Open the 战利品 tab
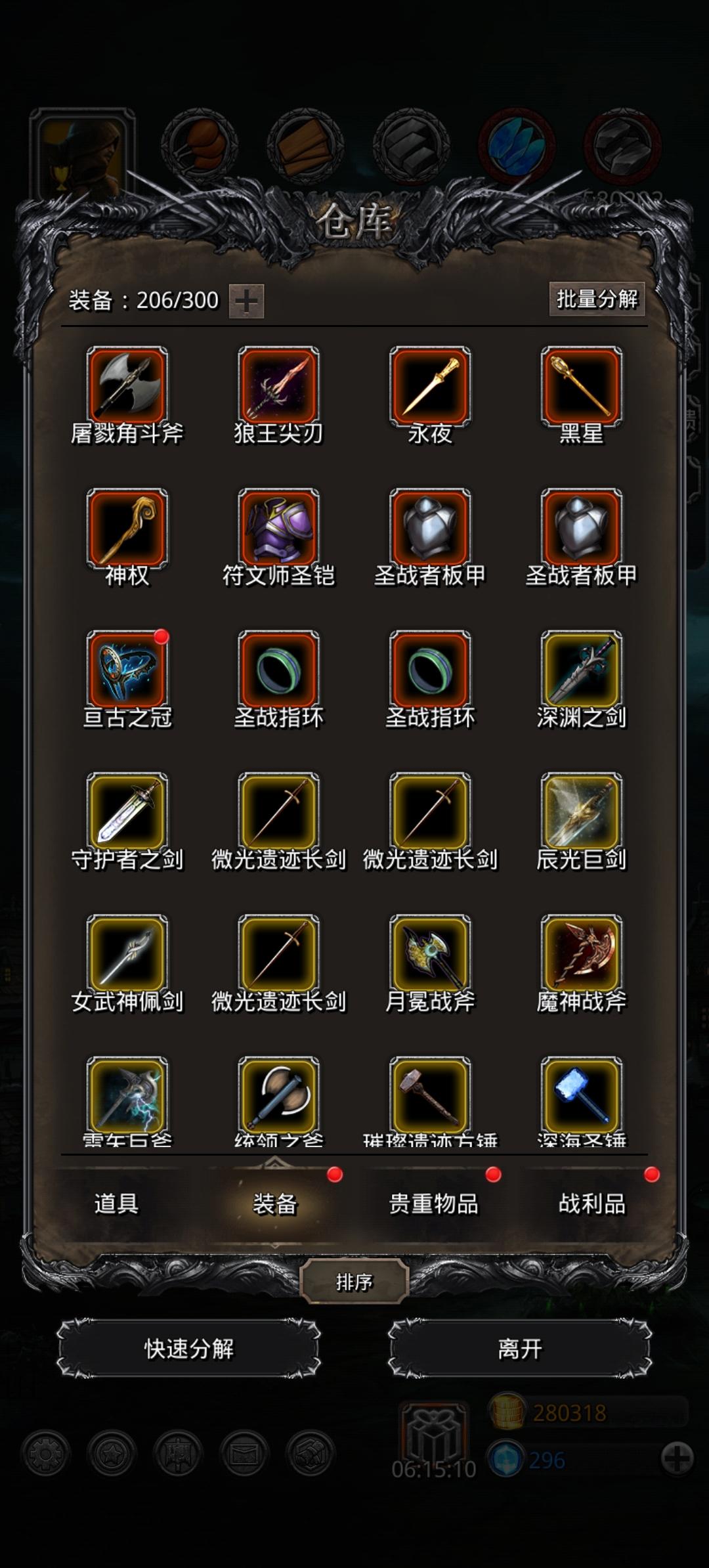The width and height of the screenshot is (709, 1568). coord(591,1204)
